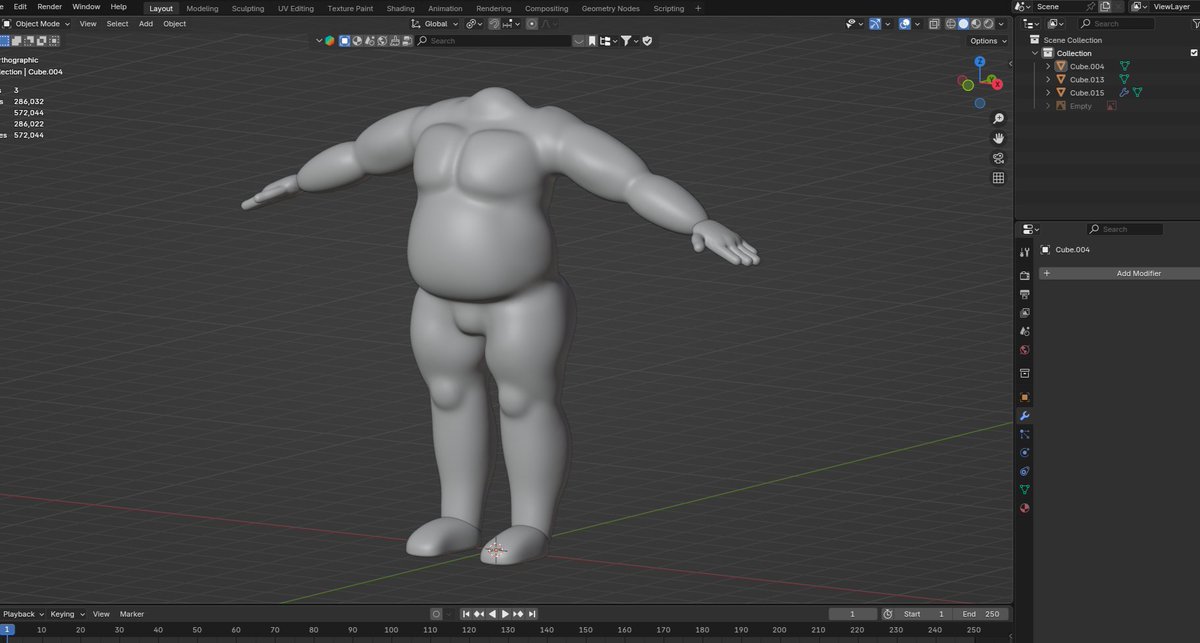The width and height of the screenshot is (1200, 643).
Task: Open the Material properties tab icon
Action: (x=1024, y=508)
